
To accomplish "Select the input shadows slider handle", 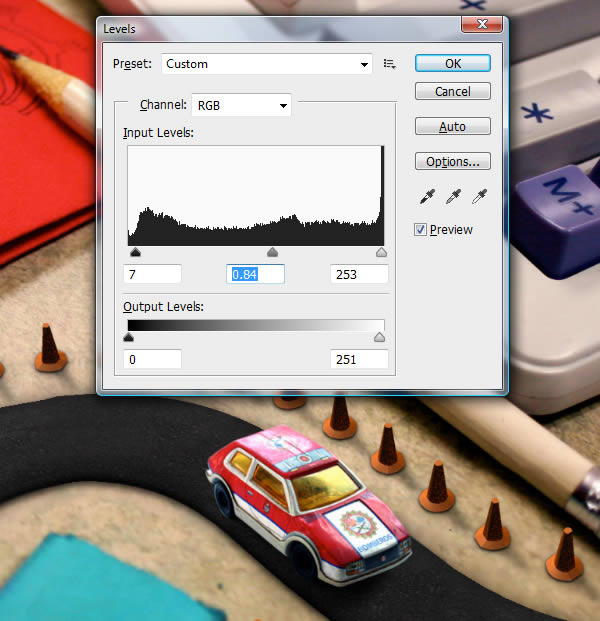I will click(x=135, y=252).
